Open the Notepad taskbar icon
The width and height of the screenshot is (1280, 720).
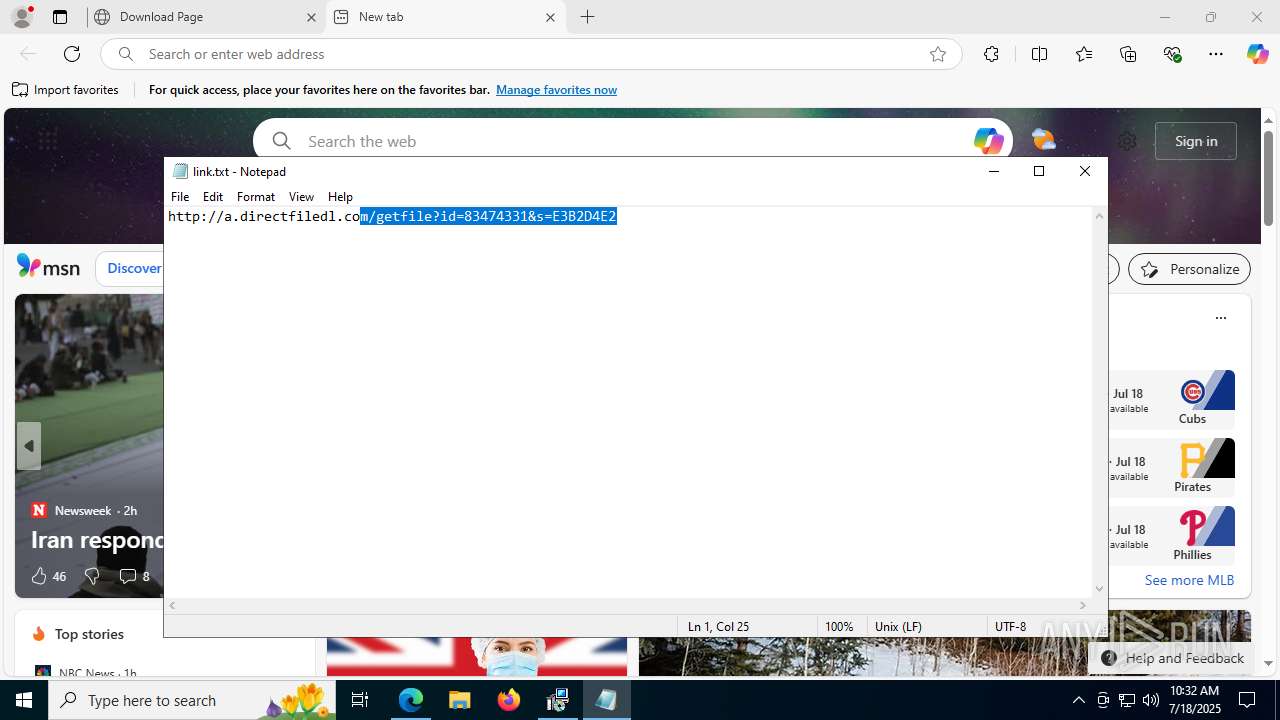(606, 700)
